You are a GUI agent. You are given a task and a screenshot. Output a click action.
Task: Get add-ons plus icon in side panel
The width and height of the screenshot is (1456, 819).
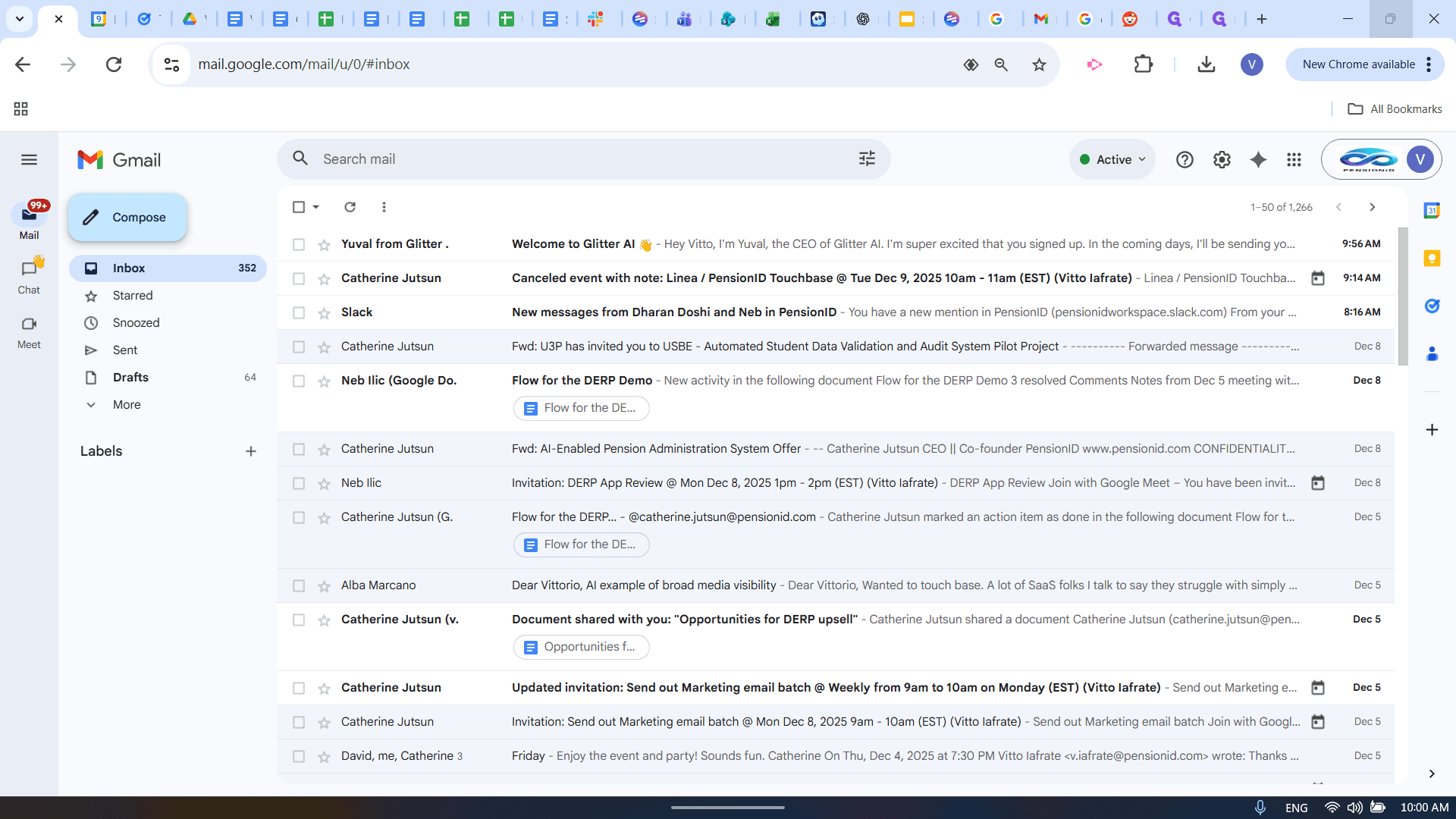click(1432, 430)
